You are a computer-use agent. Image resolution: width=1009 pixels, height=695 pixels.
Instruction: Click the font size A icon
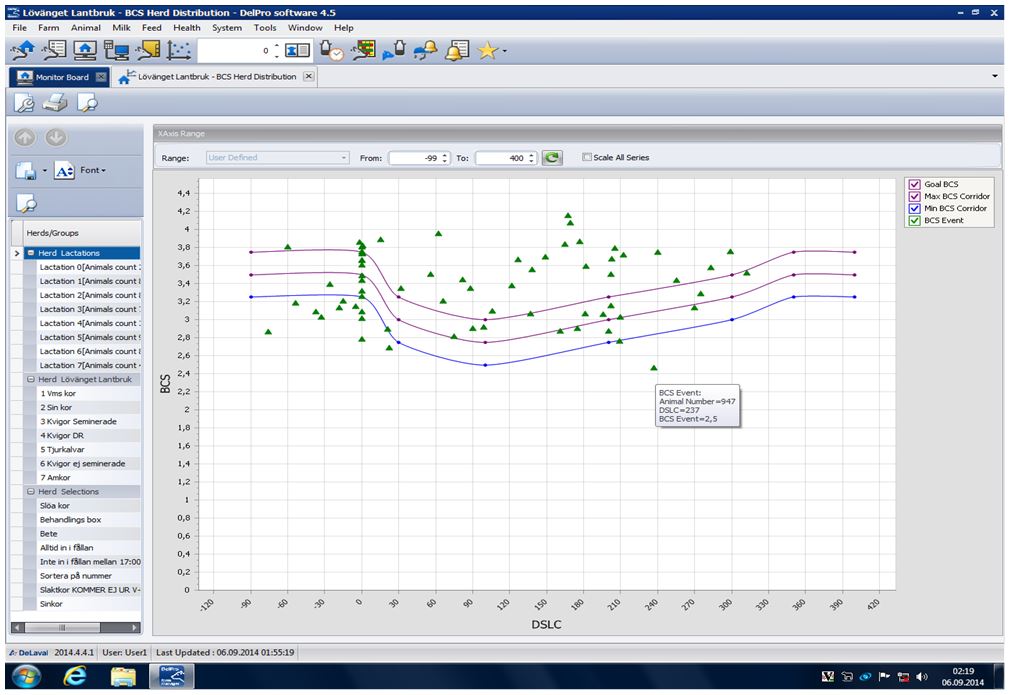(64, 171)
